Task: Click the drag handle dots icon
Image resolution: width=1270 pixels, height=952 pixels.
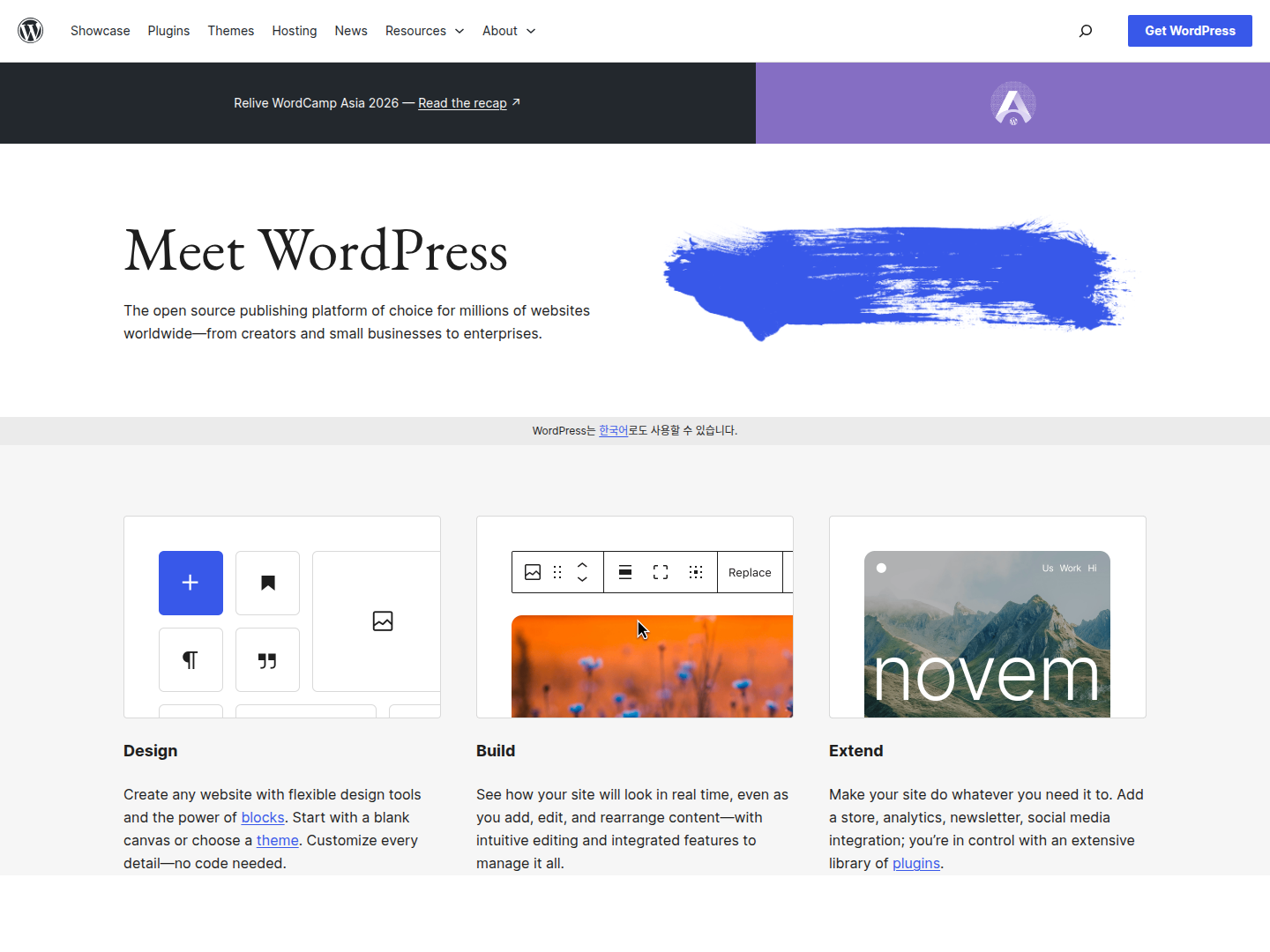Action: pos(557,572)
